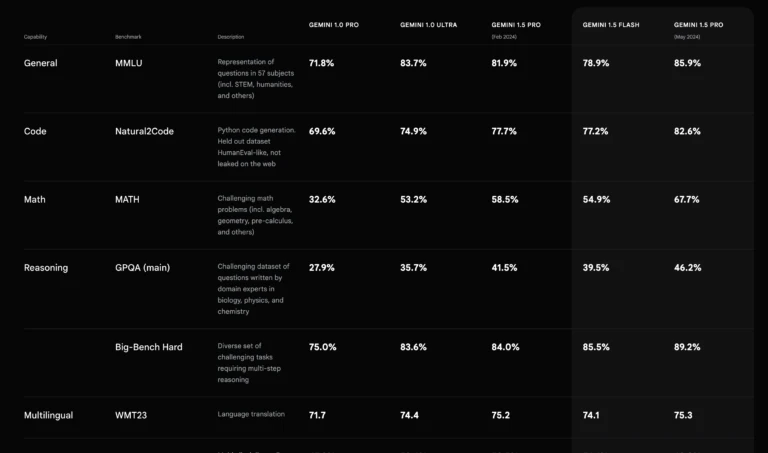Click the Big-Bench Hard benchmark label
The height and width of the screenshot is (453, 768).
148,347
